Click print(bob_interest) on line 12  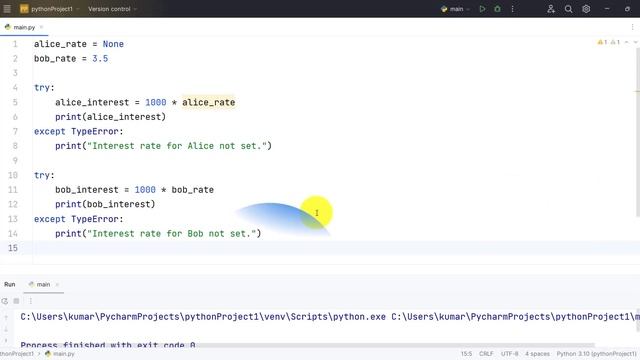(105, 204)
